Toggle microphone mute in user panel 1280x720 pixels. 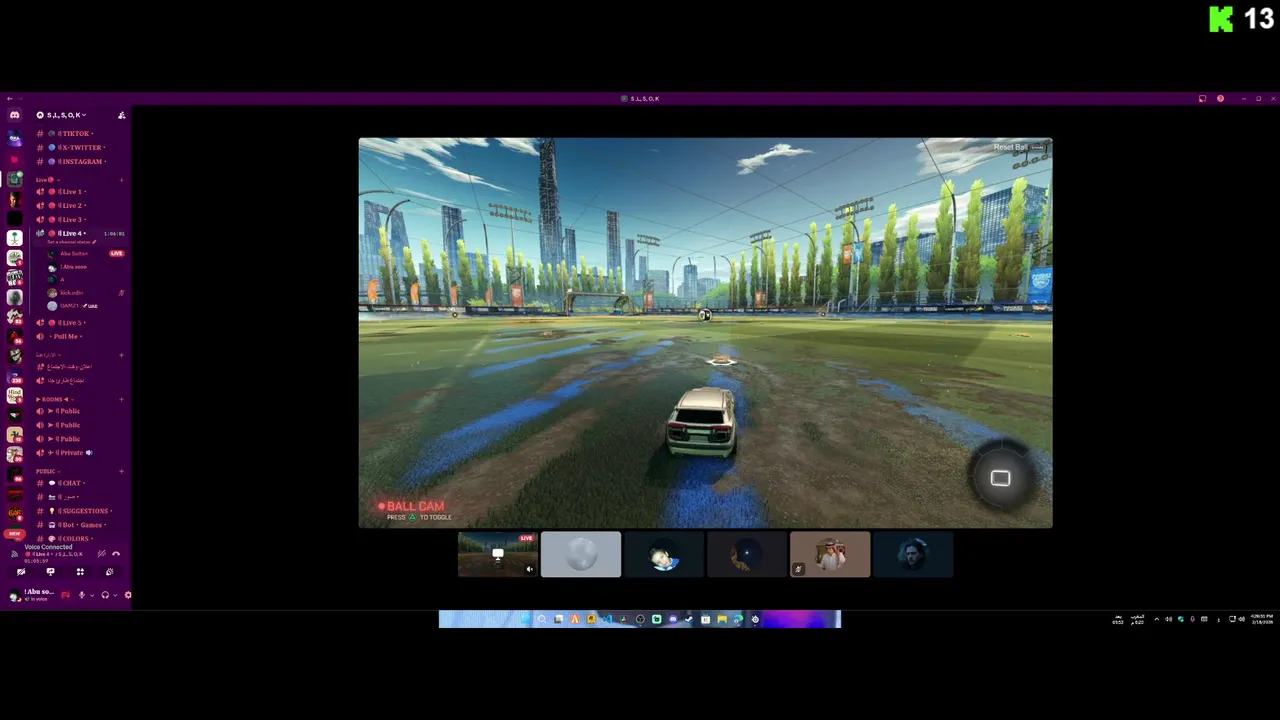coord(82,595)
